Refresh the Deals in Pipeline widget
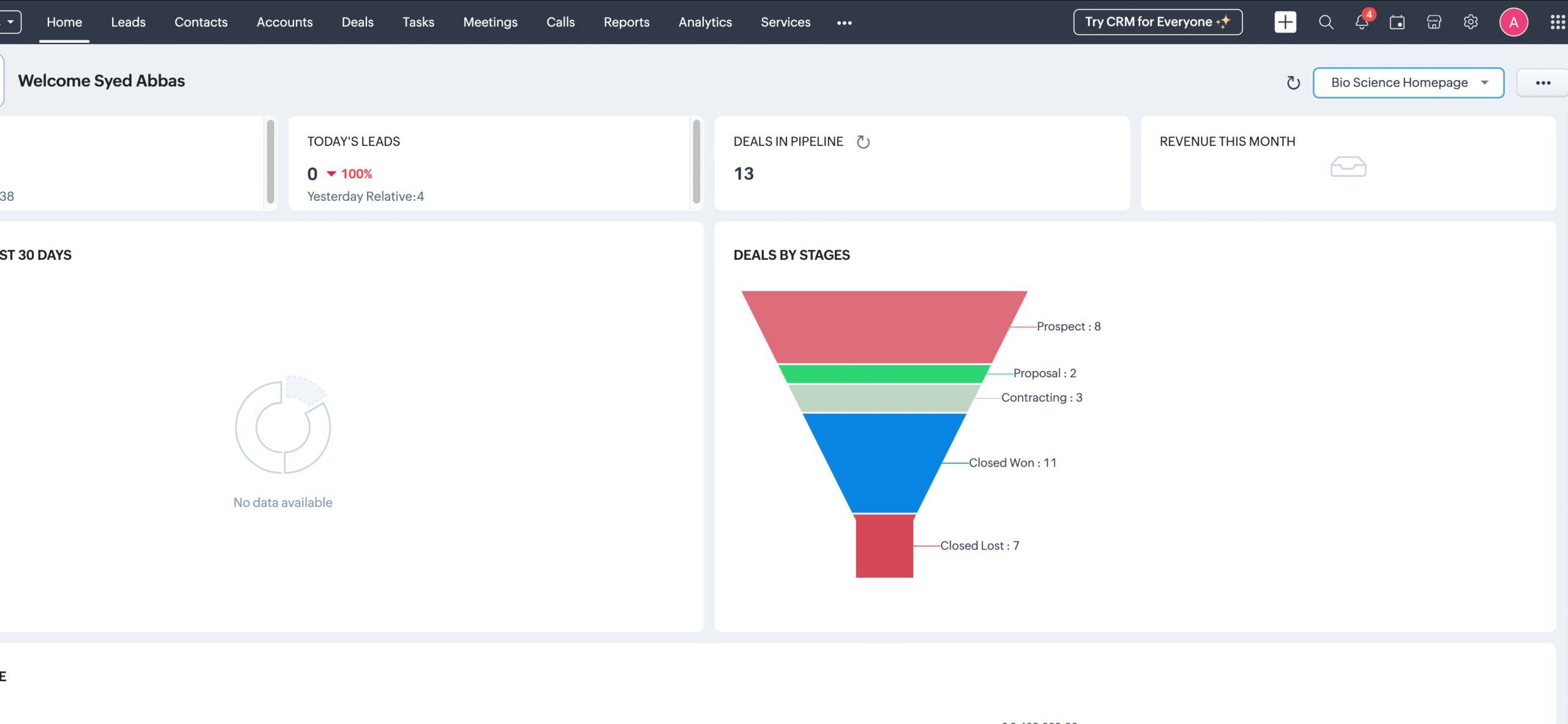Screen dimensions: 1568x724 coord(863,142)
